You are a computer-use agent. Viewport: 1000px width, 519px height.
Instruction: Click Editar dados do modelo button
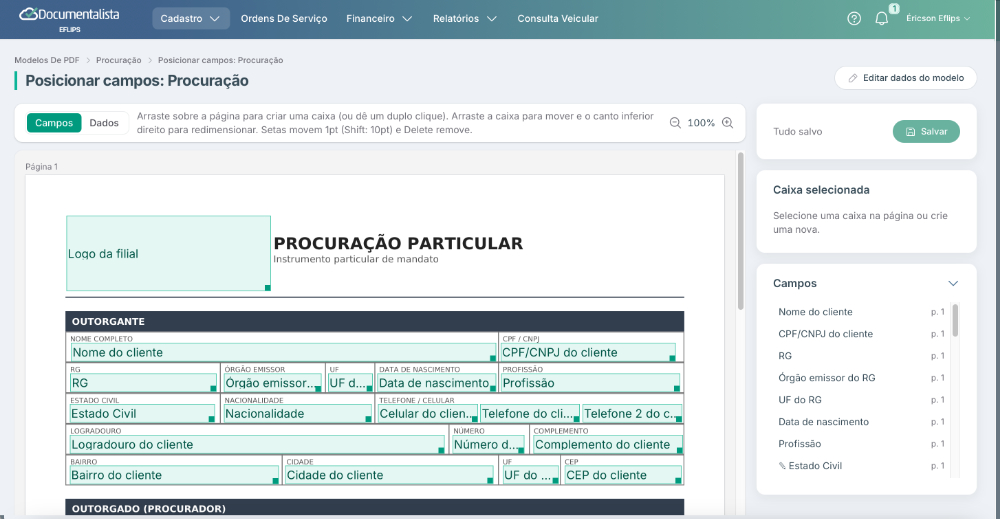tap(906, 78)
